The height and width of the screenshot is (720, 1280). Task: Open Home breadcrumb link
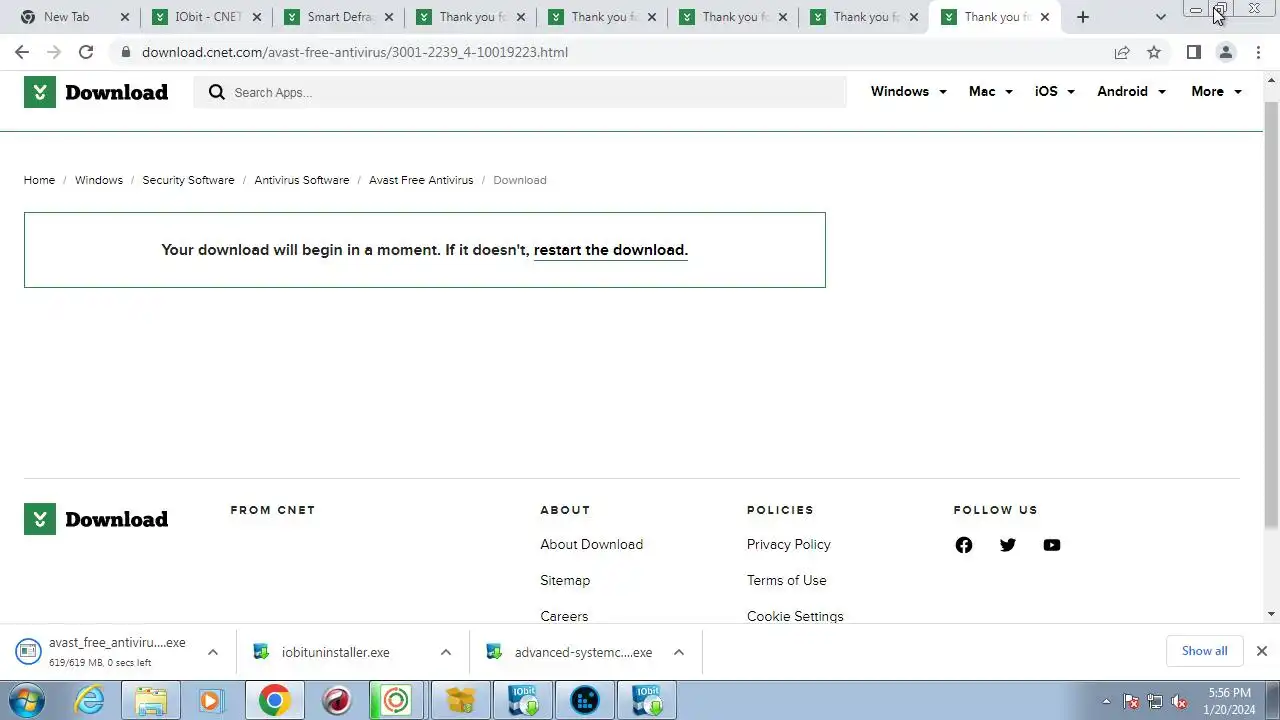point(39,180)
